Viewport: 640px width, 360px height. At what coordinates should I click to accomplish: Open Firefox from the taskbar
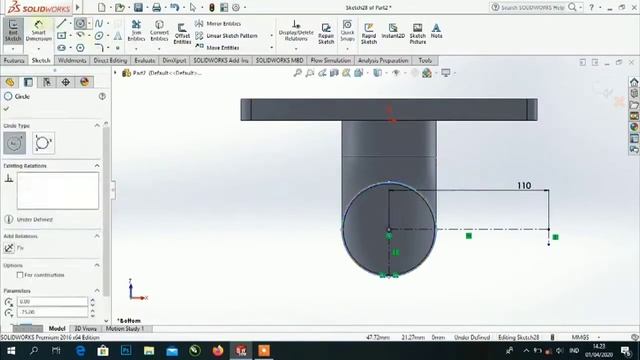[218, 351]
